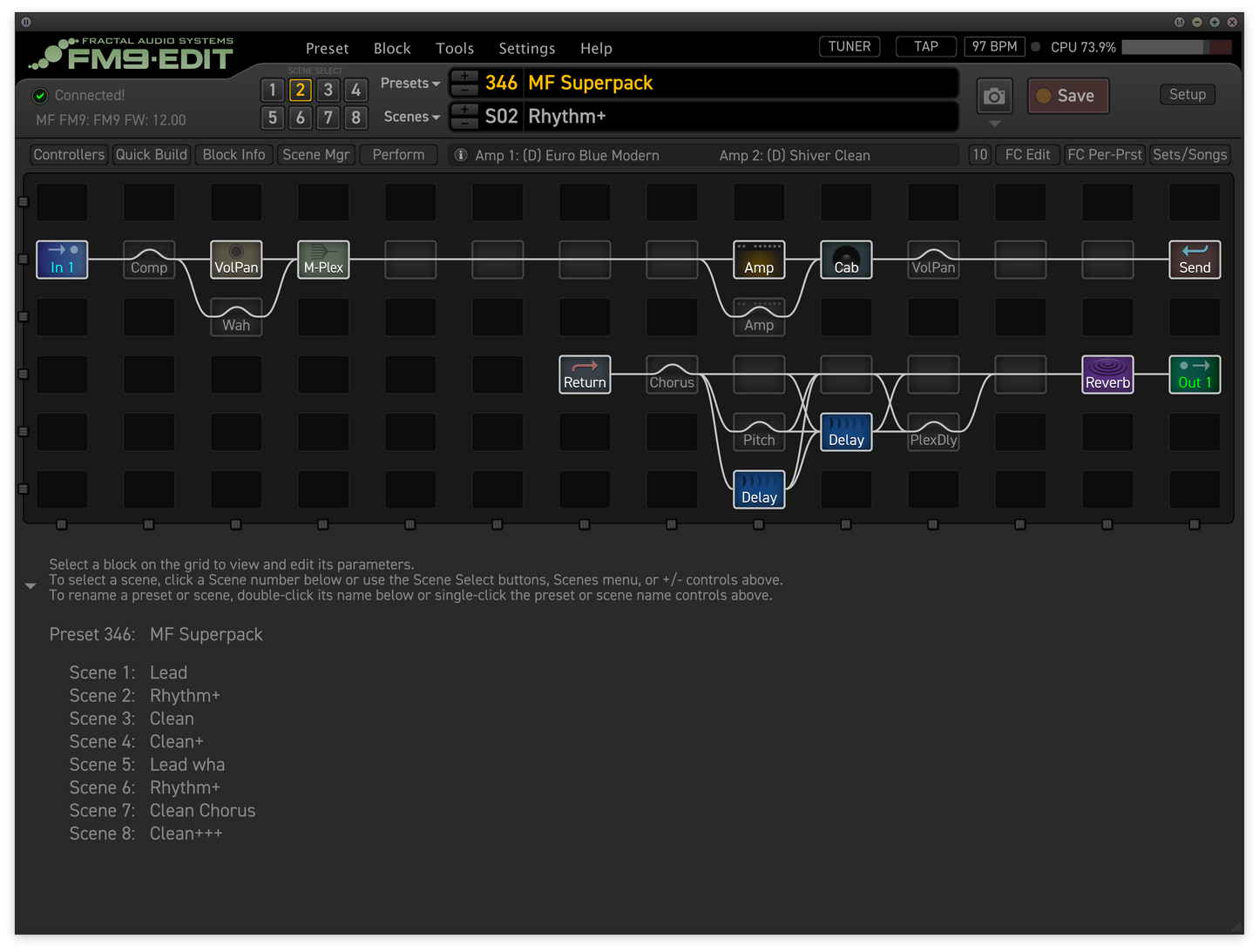Open the Tools menu
The image size is (1259, 952).
point(455,49)
